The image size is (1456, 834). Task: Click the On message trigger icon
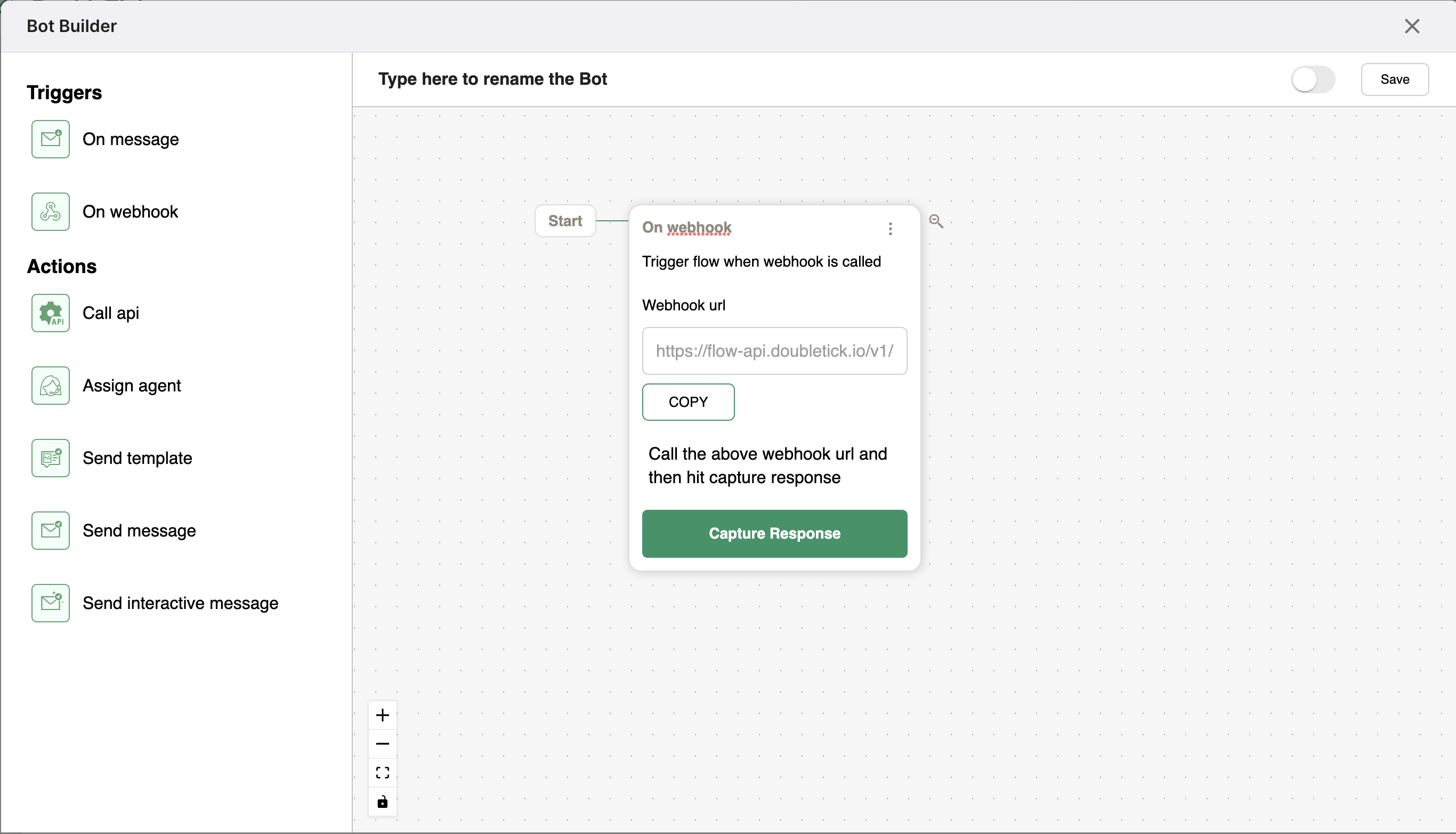(x=51, y=139)
